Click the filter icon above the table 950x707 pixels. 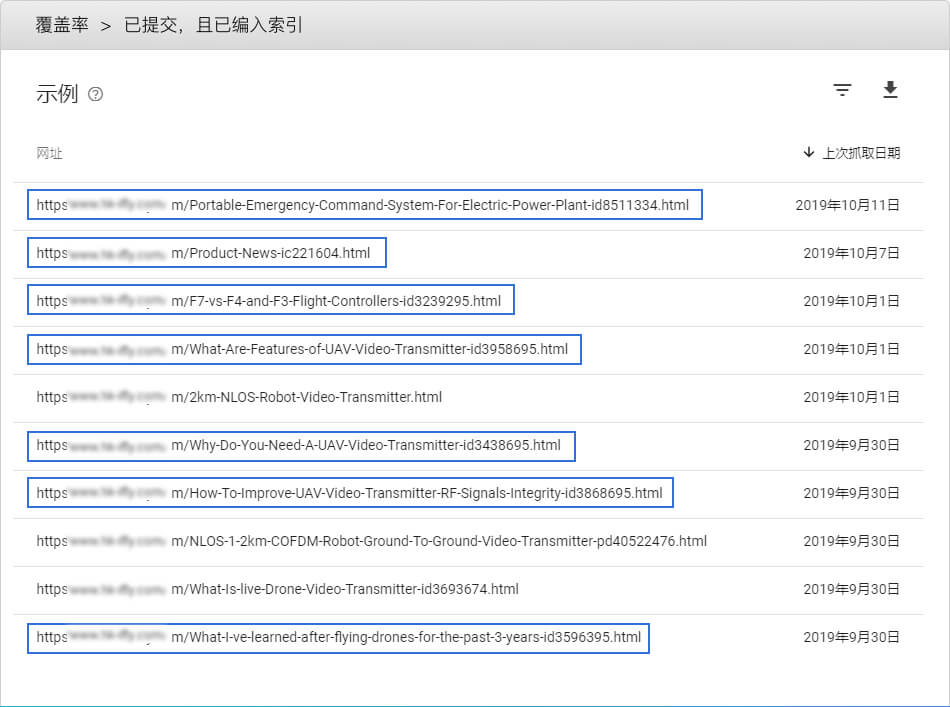tap(843, 91)
